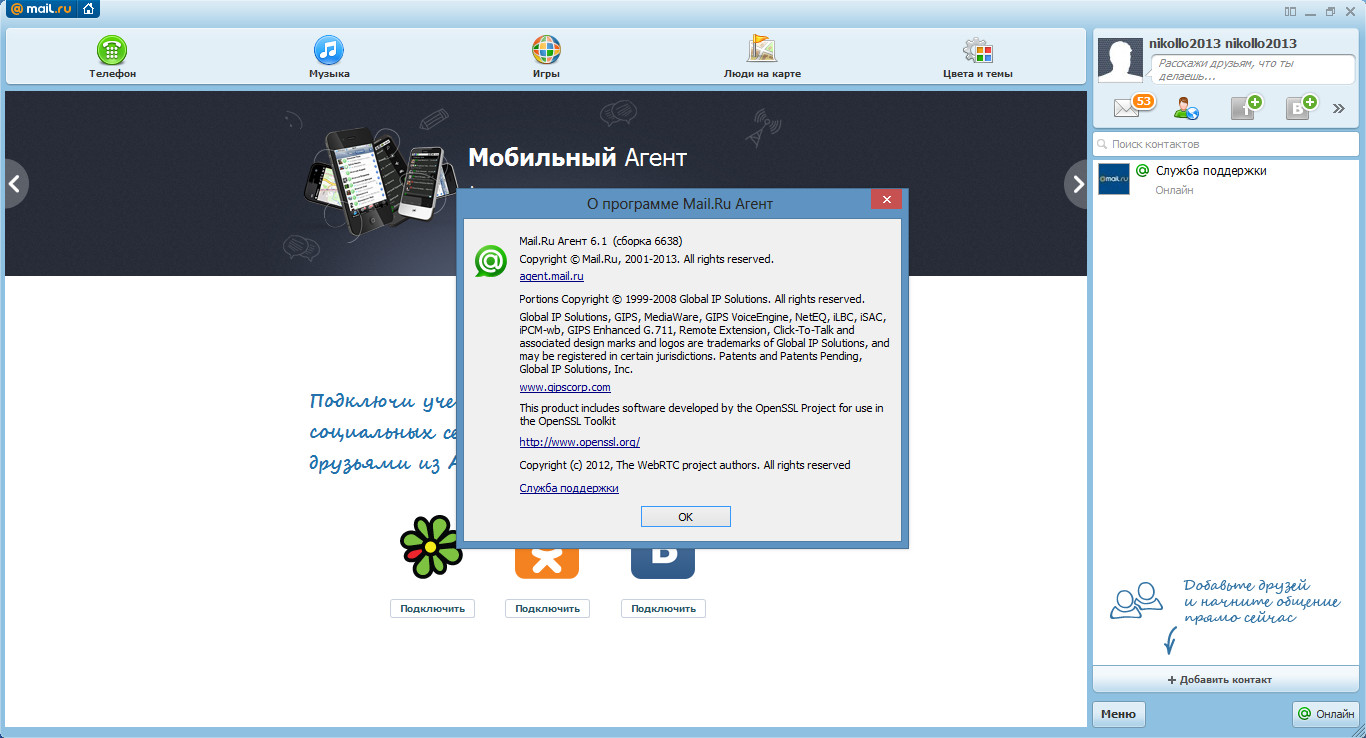This screenshot has width=1366, height=738.
Task: Show previous banner with left arrow
Action: (x=14, y=184)
